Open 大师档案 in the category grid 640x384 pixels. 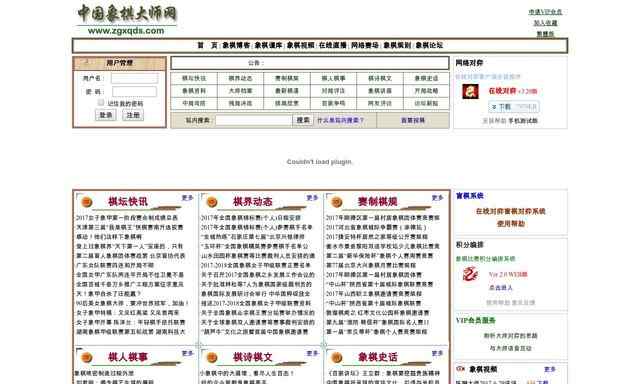[x=240, y=91]
